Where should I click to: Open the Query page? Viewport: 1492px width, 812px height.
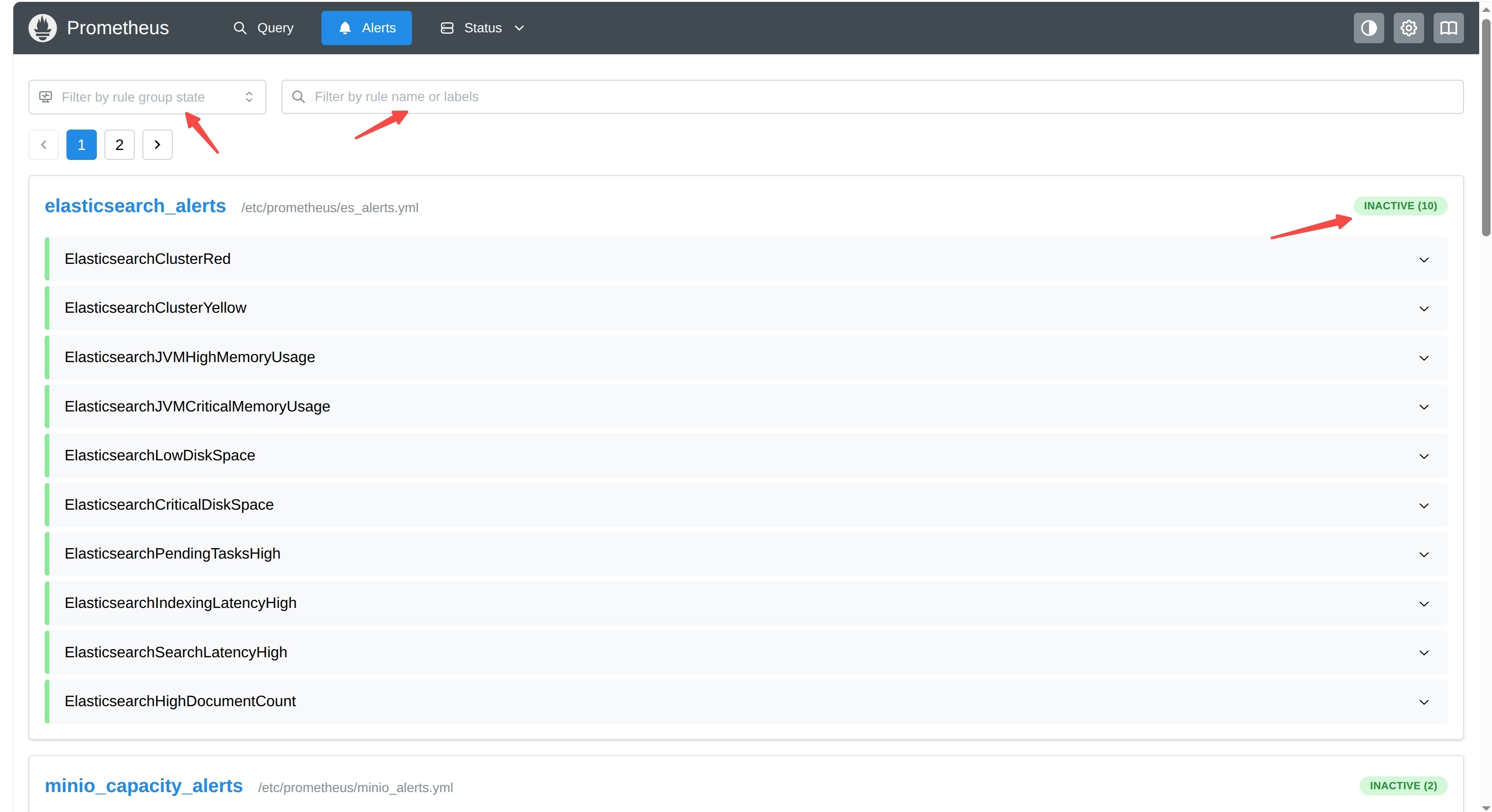click(x=263, y=28)
